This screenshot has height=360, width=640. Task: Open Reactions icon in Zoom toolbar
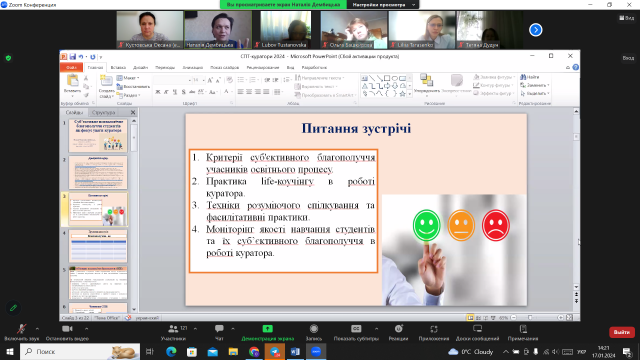click(x=398, y=329)
